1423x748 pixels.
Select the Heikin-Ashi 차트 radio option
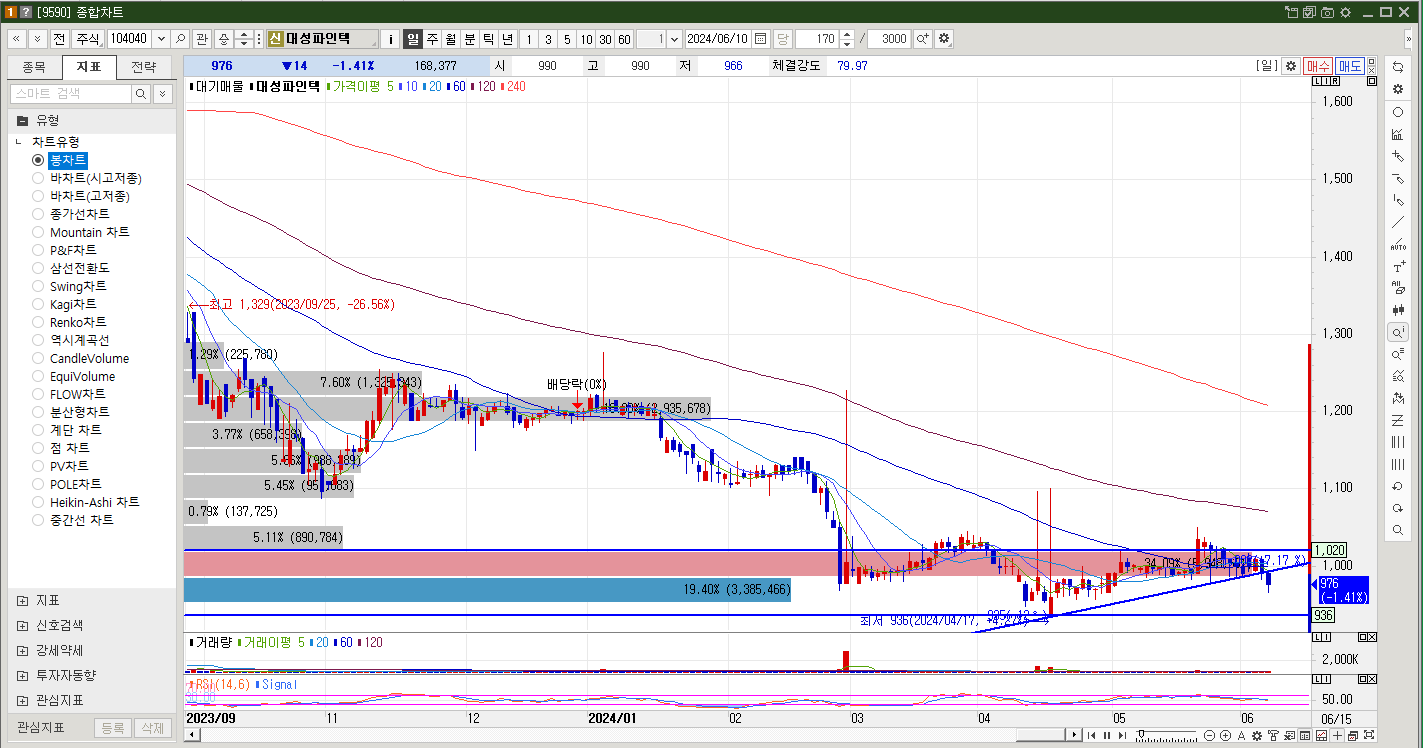(x=39, y=502)
